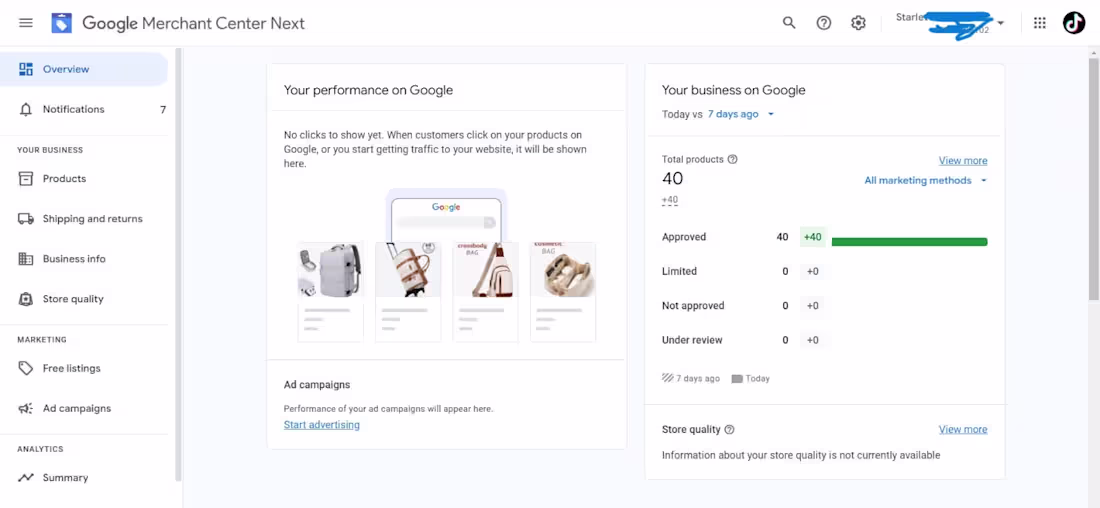Click Your performance on Google heading

click(x=368, y=91)
